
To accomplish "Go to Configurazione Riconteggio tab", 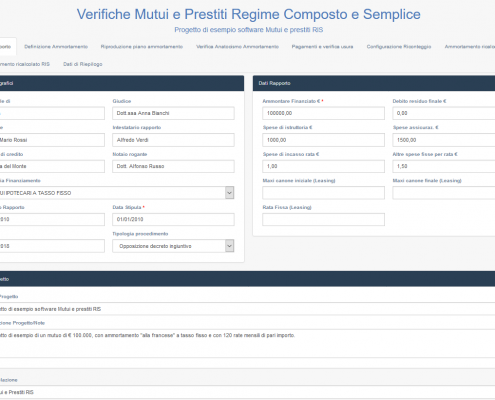I will pos(399,47).
